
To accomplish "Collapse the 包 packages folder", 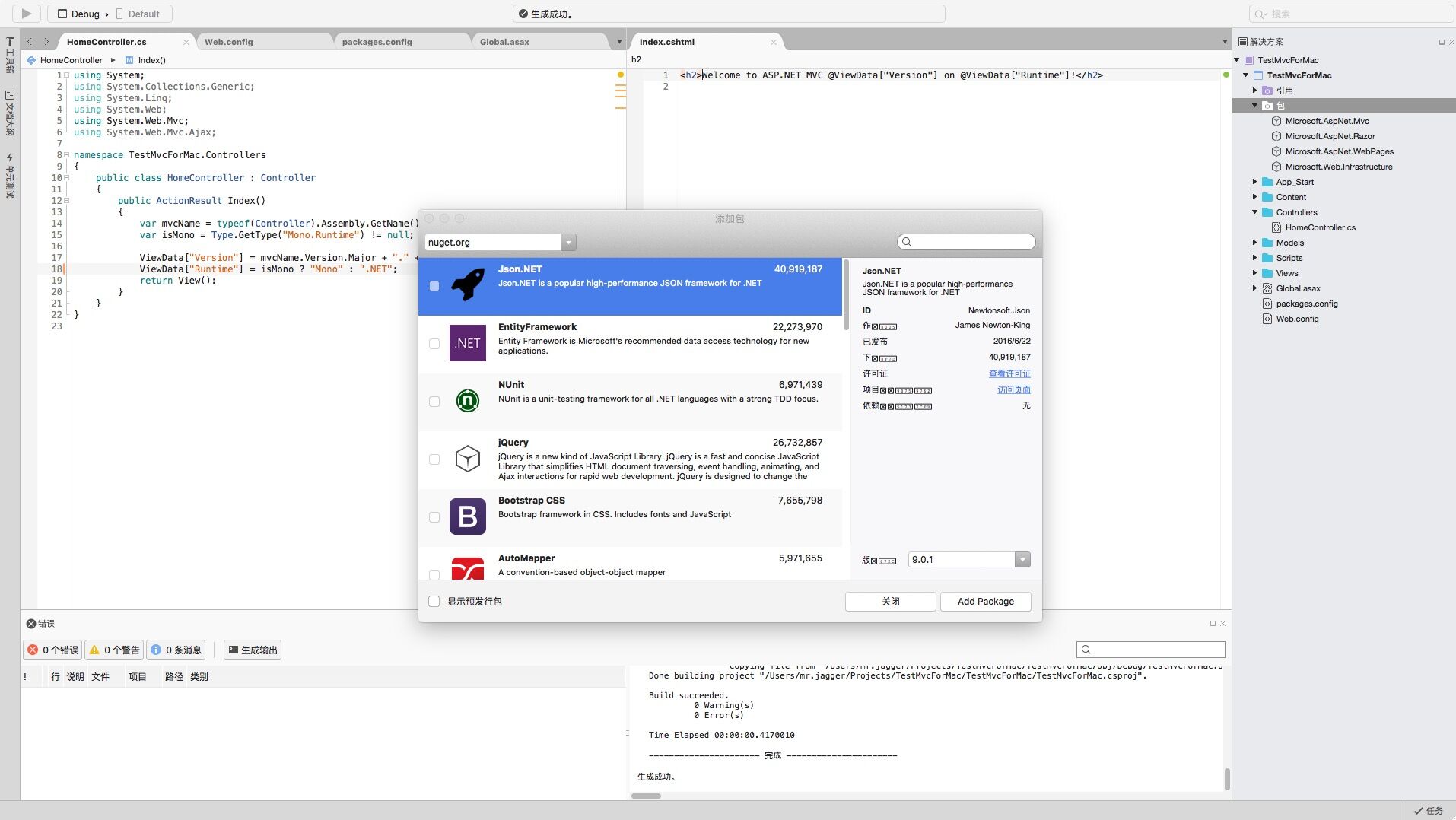I will [1255, 106].
